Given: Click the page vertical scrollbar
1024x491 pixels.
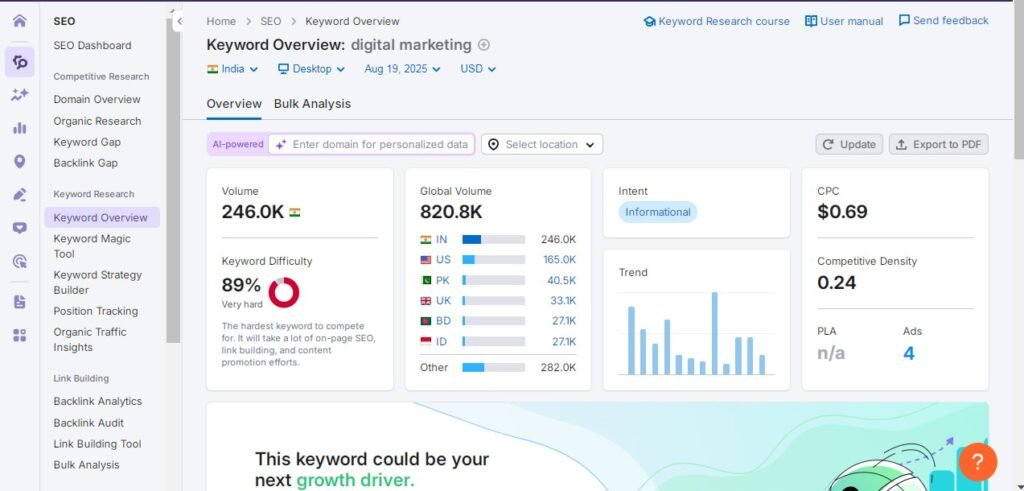Looking at the screenshot, I should (1019, 78).
